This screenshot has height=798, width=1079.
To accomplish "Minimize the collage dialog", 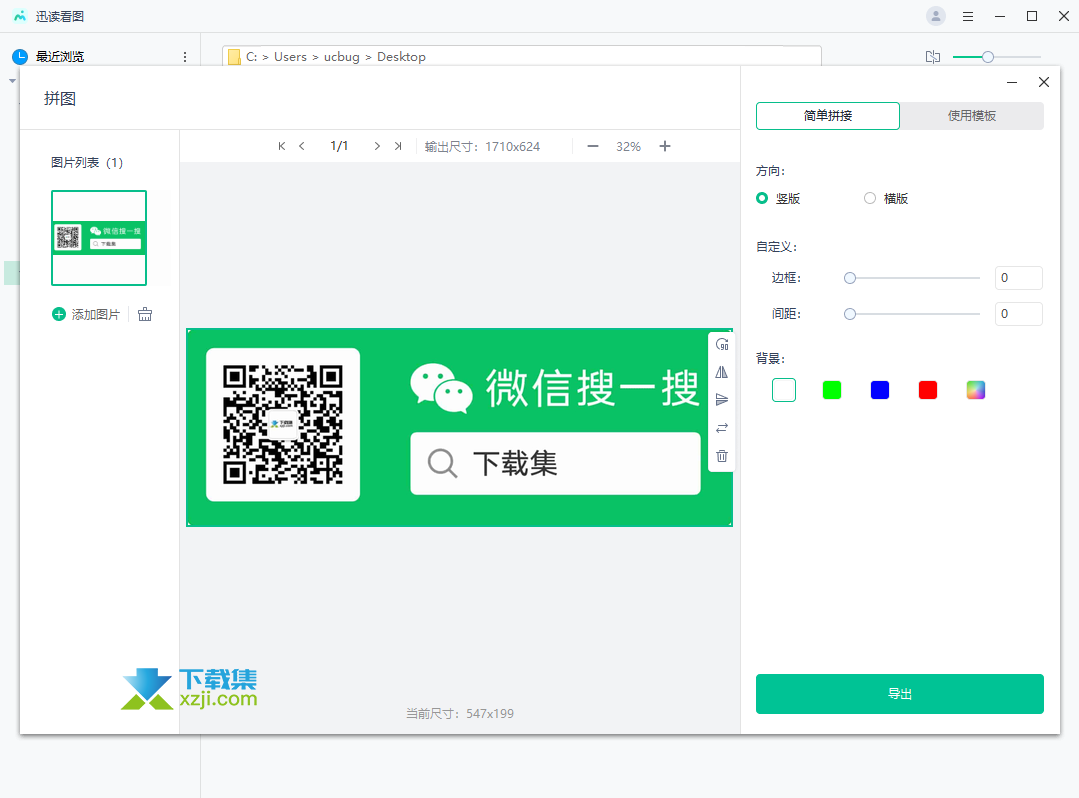I will [x=1012, y=83].
